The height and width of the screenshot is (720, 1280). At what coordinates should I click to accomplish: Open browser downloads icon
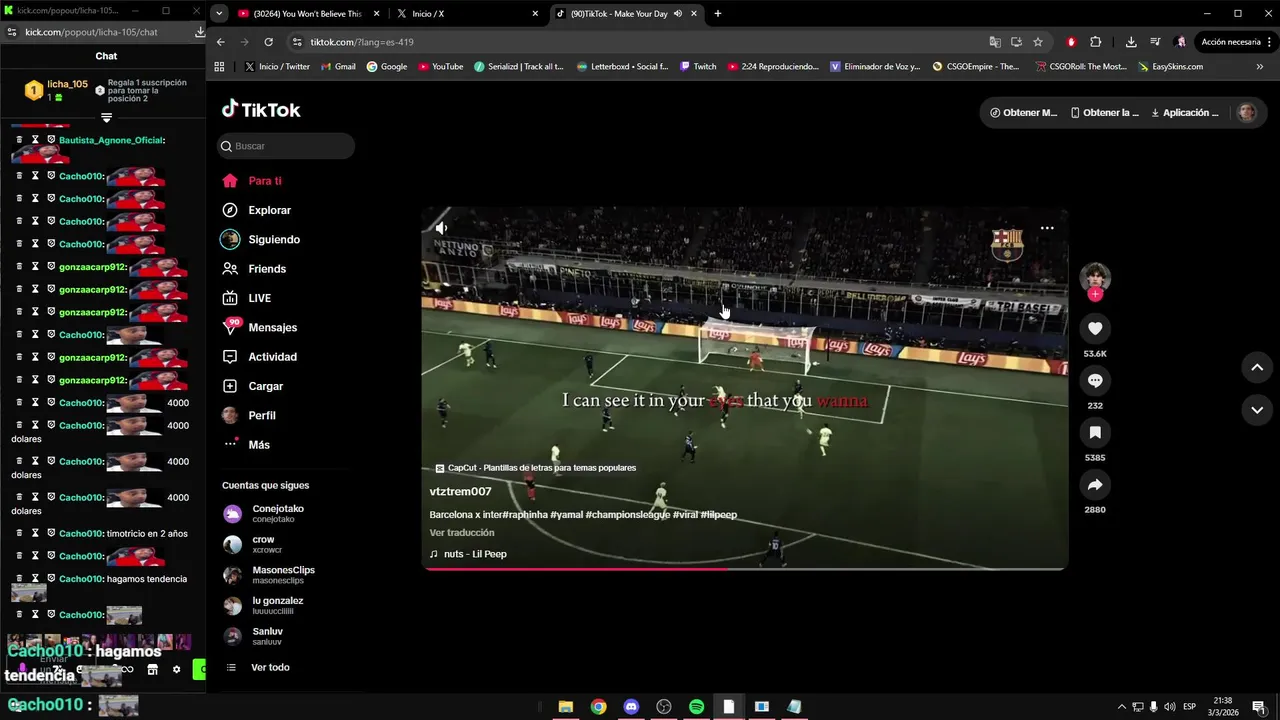1131,42
